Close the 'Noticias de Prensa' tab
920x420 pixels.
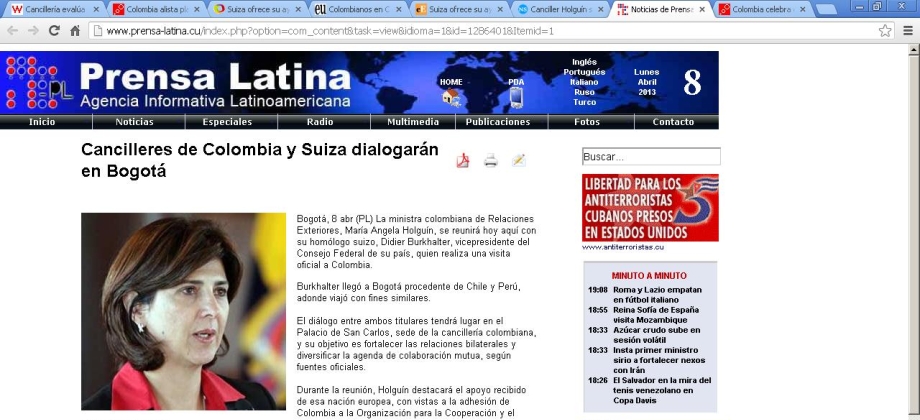pyautogui.click(x=702, y=9)
